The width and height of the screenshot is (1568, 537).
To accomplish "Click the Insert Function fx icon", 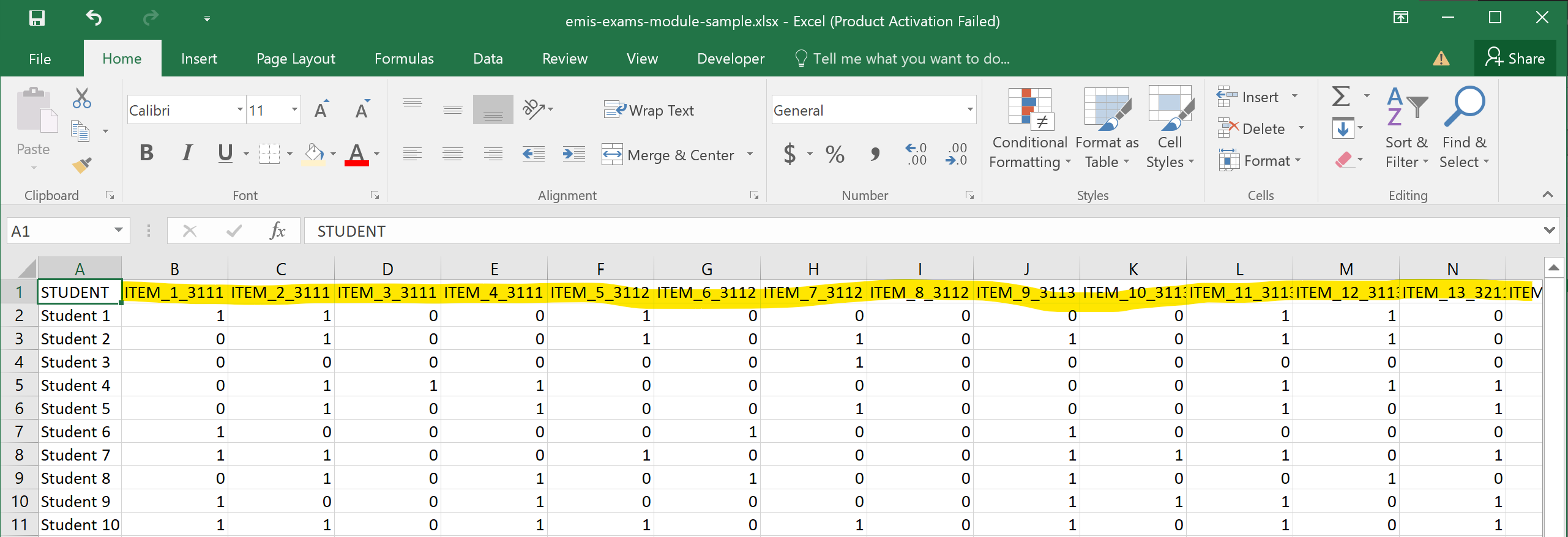I will pyautogui.click(x=277, y=231).
